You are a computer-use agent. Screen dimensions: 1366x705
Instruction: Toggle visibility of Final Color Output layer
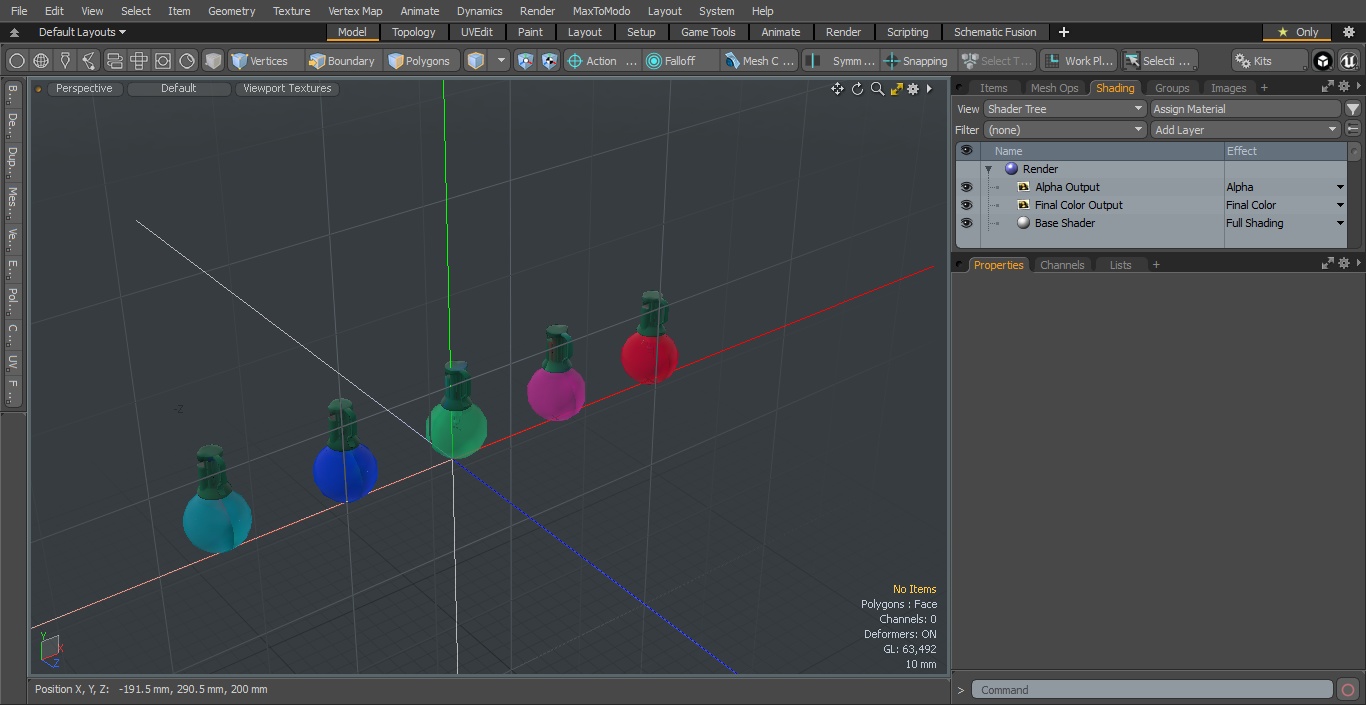(x=966, y=205)
